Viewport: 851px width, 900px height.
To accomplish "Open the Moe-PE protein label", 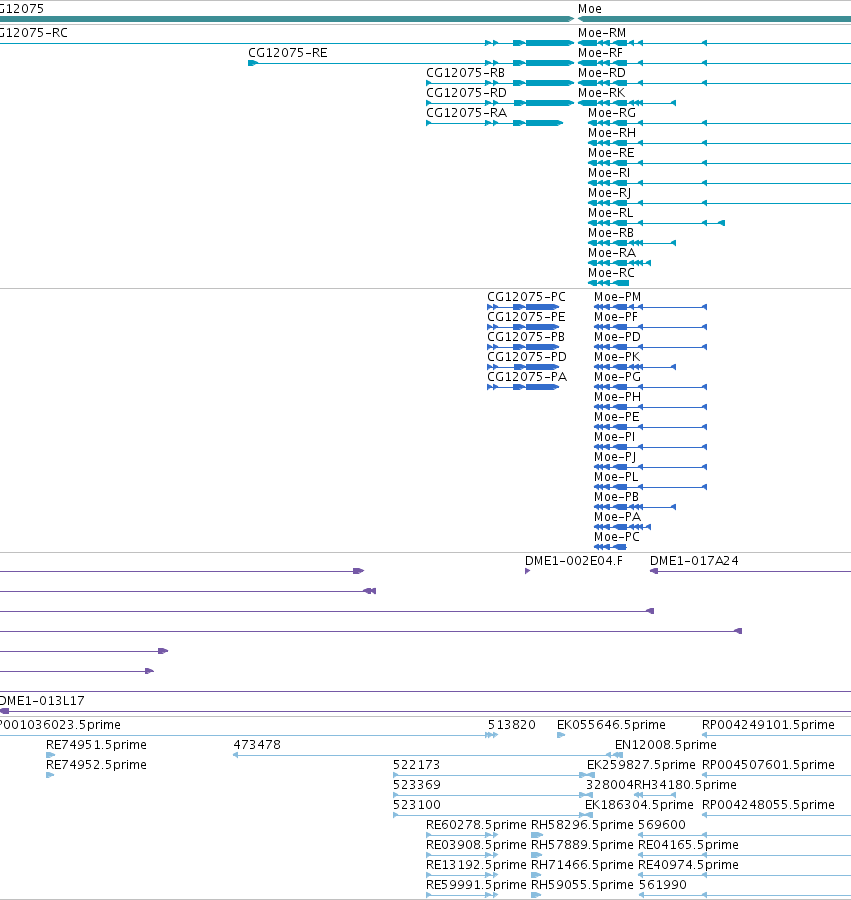I will coord(616,418).
